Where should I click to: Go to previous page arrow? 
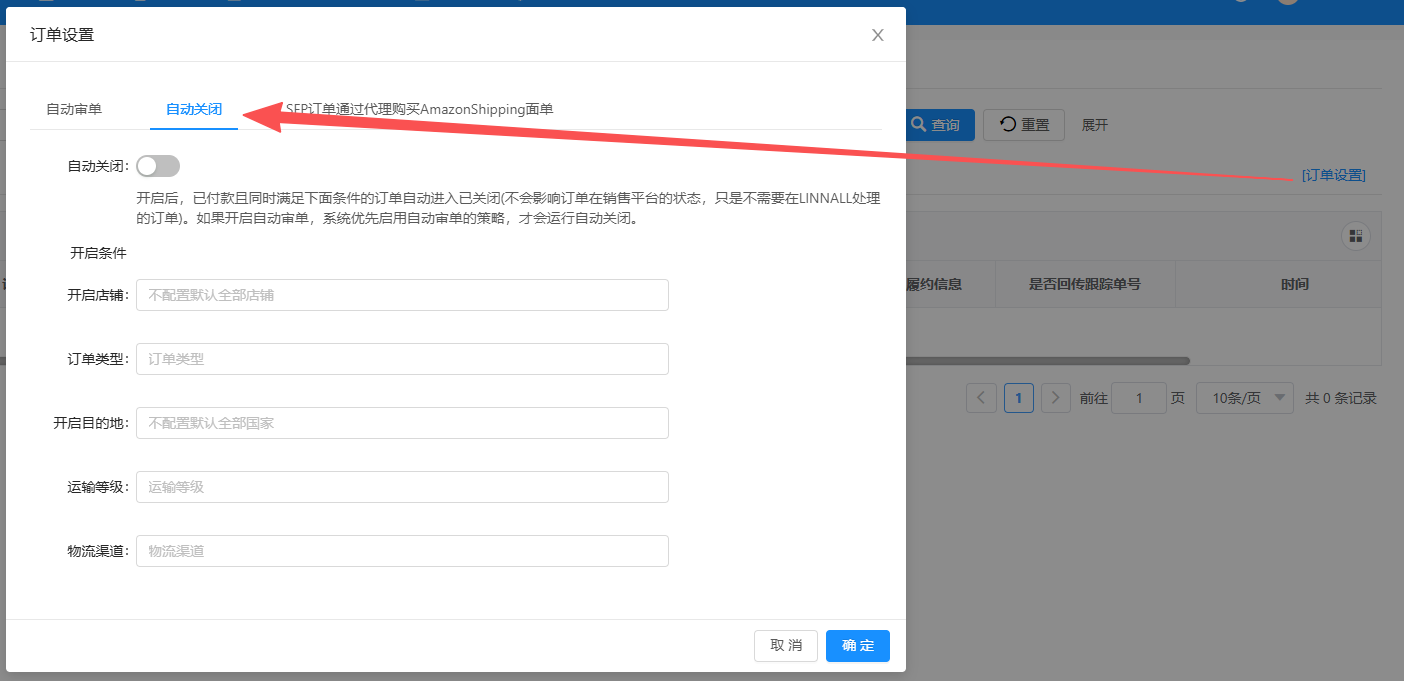(x=981, y=398)
